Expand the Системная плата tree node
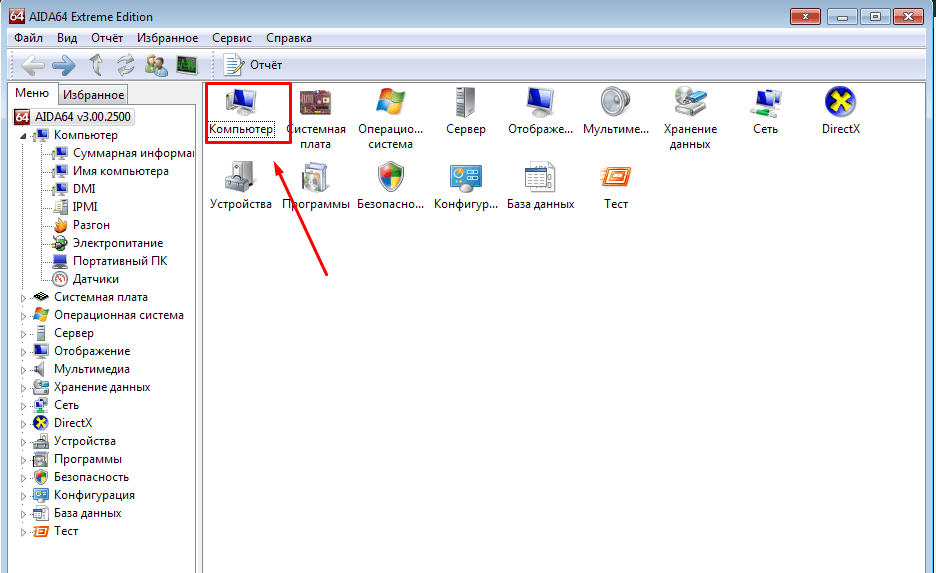The width and height of the screenshot is (936, 573). tap(23, 298)
